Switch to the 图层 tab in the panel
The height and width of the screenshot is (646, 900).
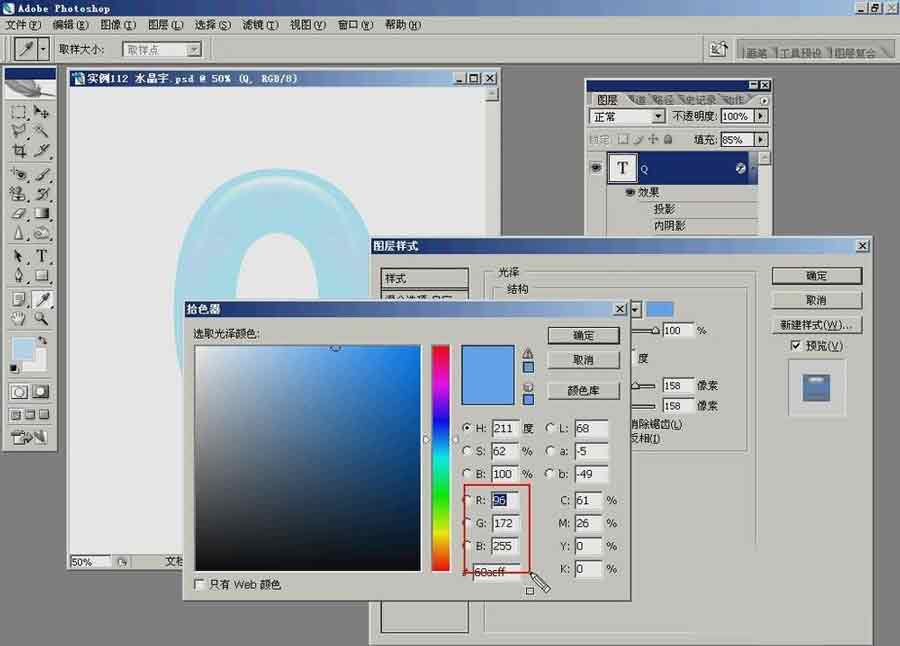(x=606, y=99)
